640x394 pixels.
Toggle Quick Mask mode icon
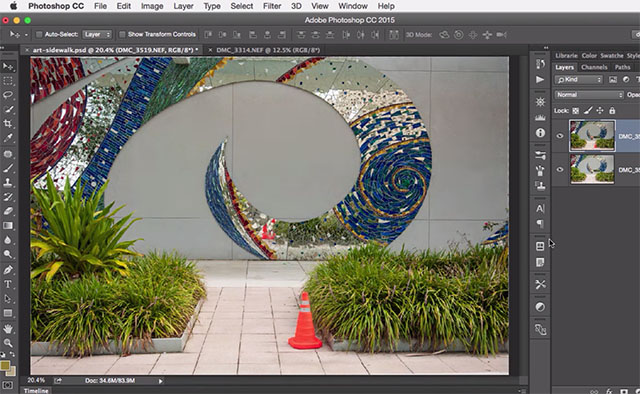pos(7,385)
